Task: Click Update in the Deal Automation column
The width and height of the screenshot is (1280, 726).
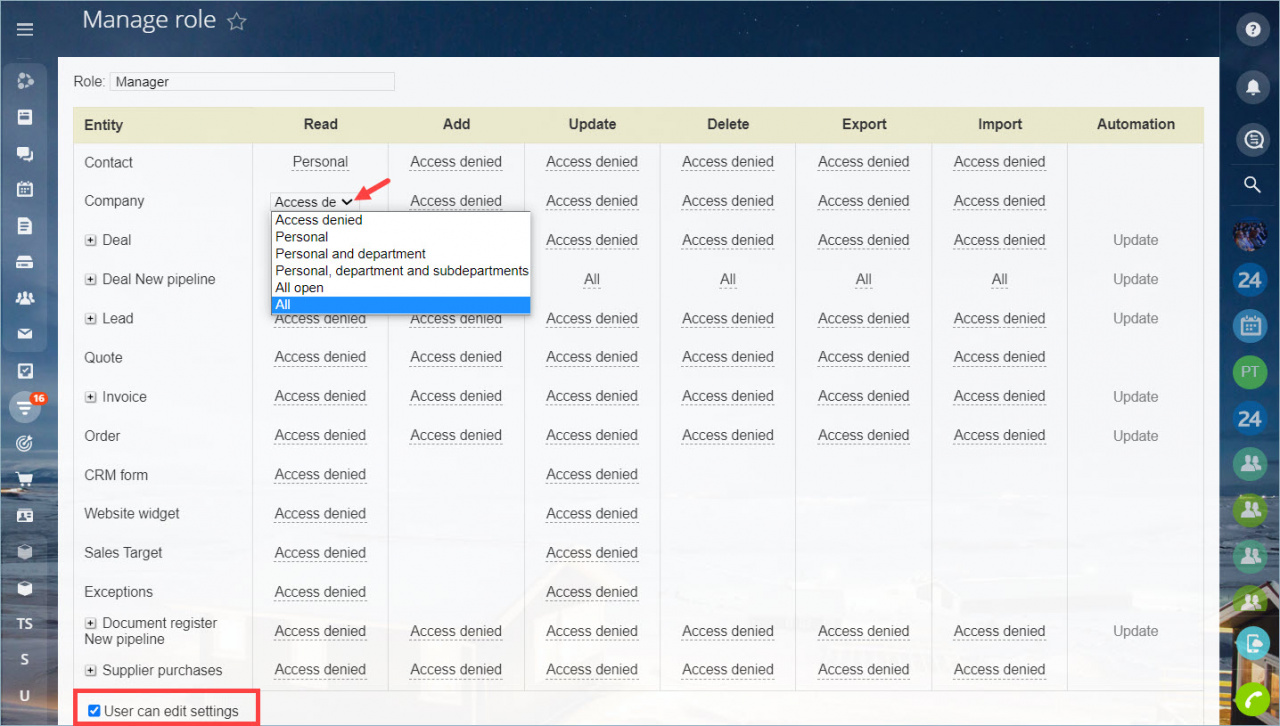Action: pos(1136,240)
